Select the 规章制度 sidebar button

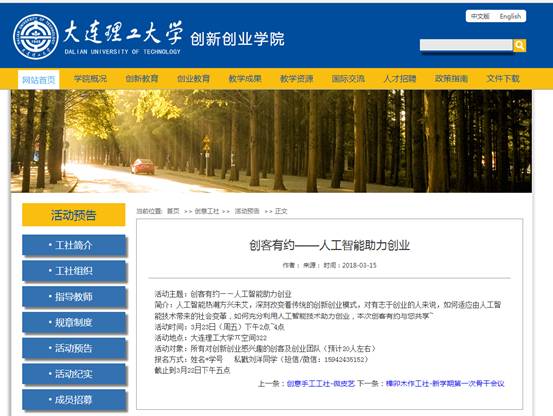pos(74,322)
